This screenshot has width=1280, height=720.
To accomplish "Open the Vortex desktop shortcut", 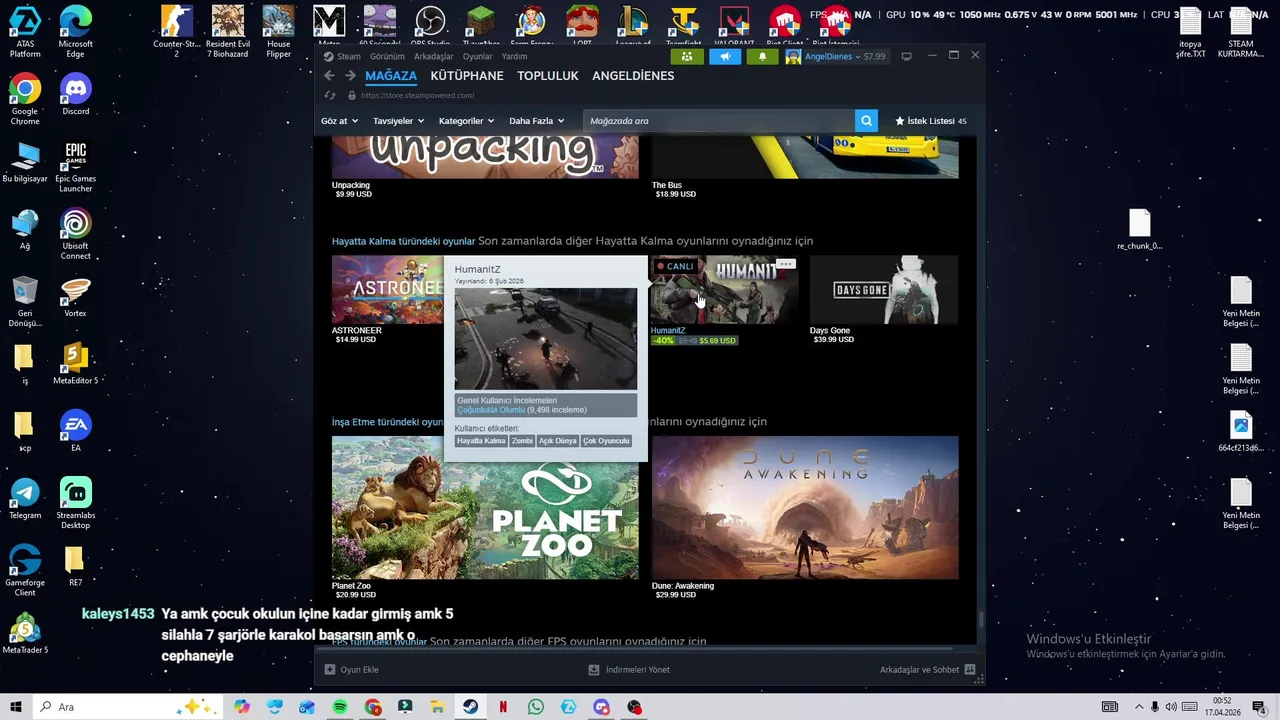I will (x=75, y=297).
